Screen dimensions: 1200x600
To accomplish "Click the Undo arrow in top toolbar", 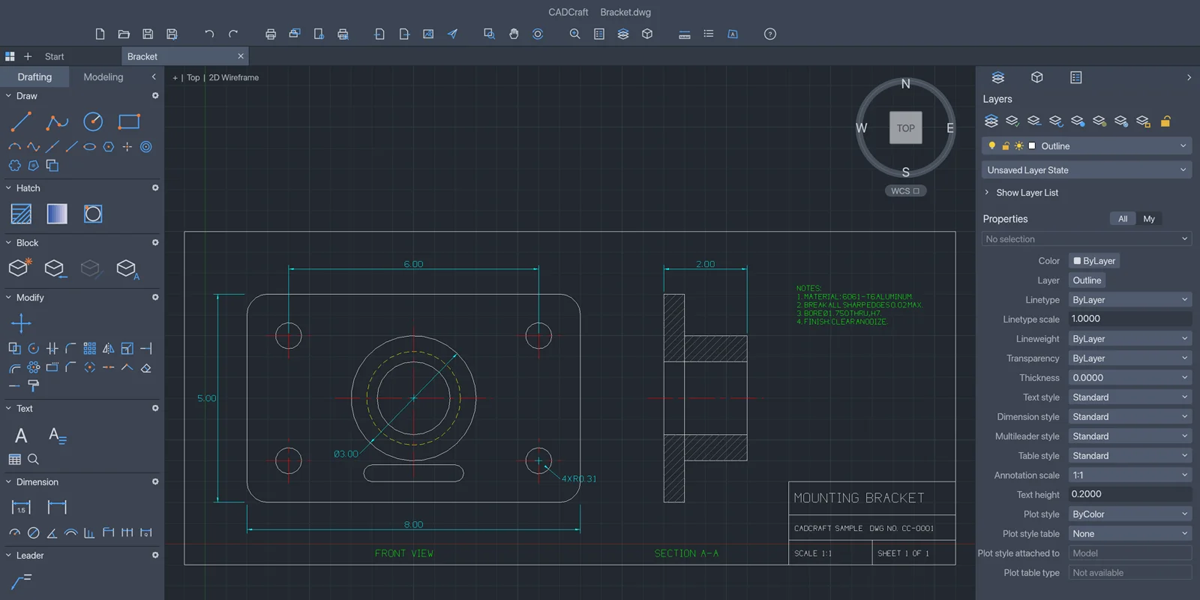I will (x=209, y=34).
